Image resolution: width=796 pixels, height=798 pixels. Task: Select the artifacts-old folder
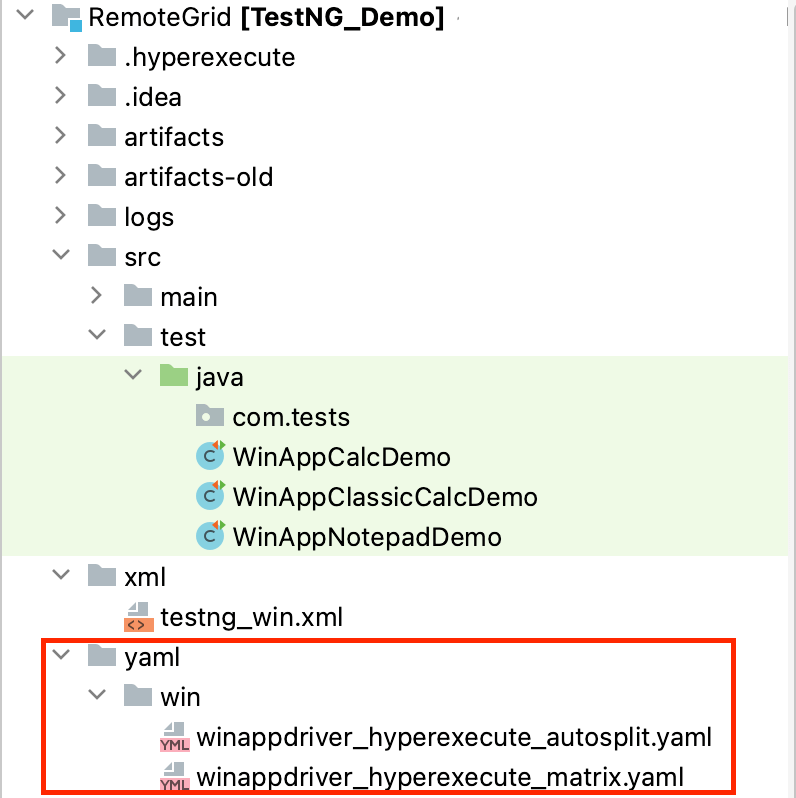(x=198, y=177)
